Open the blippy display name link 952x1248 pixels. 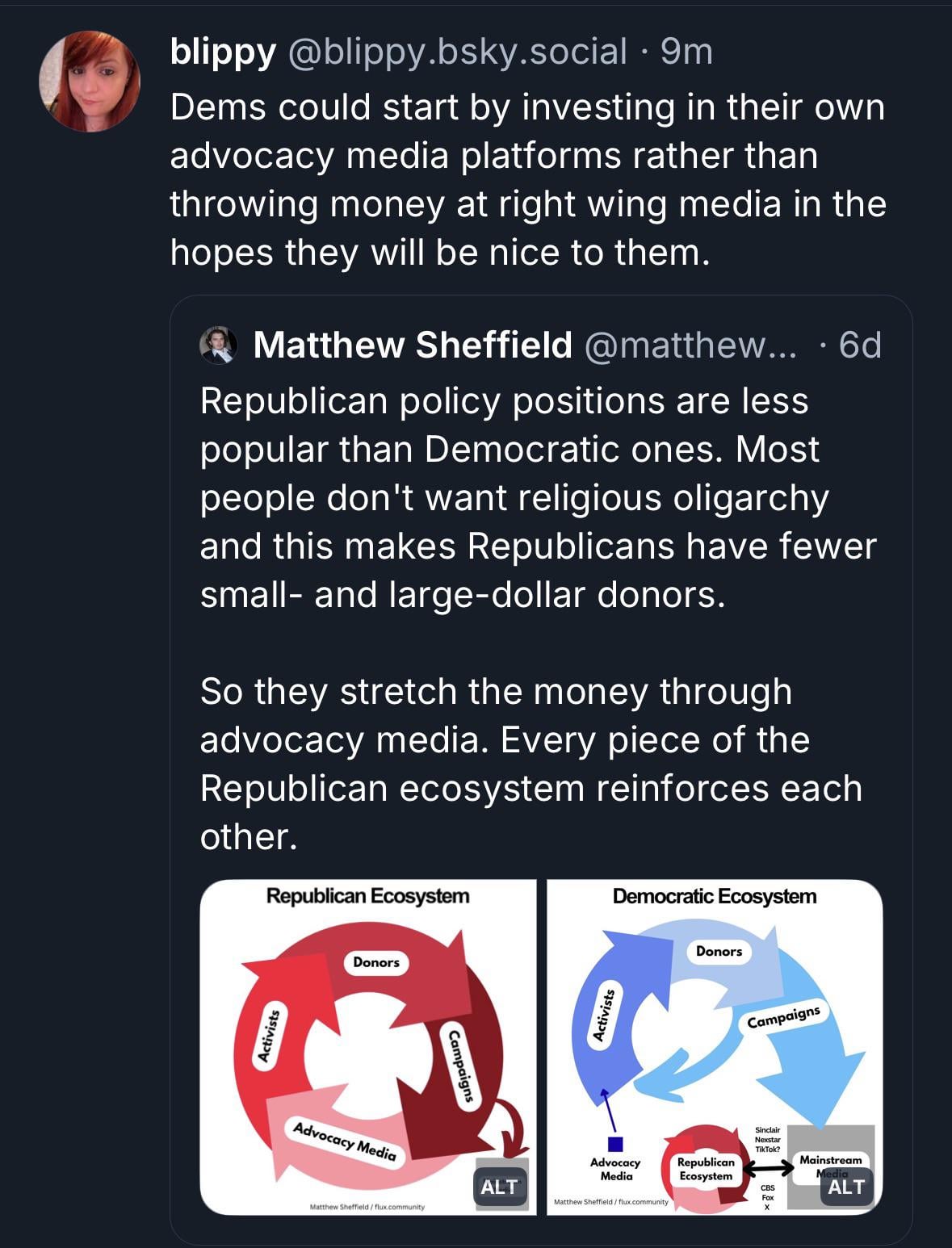(223, 52)
